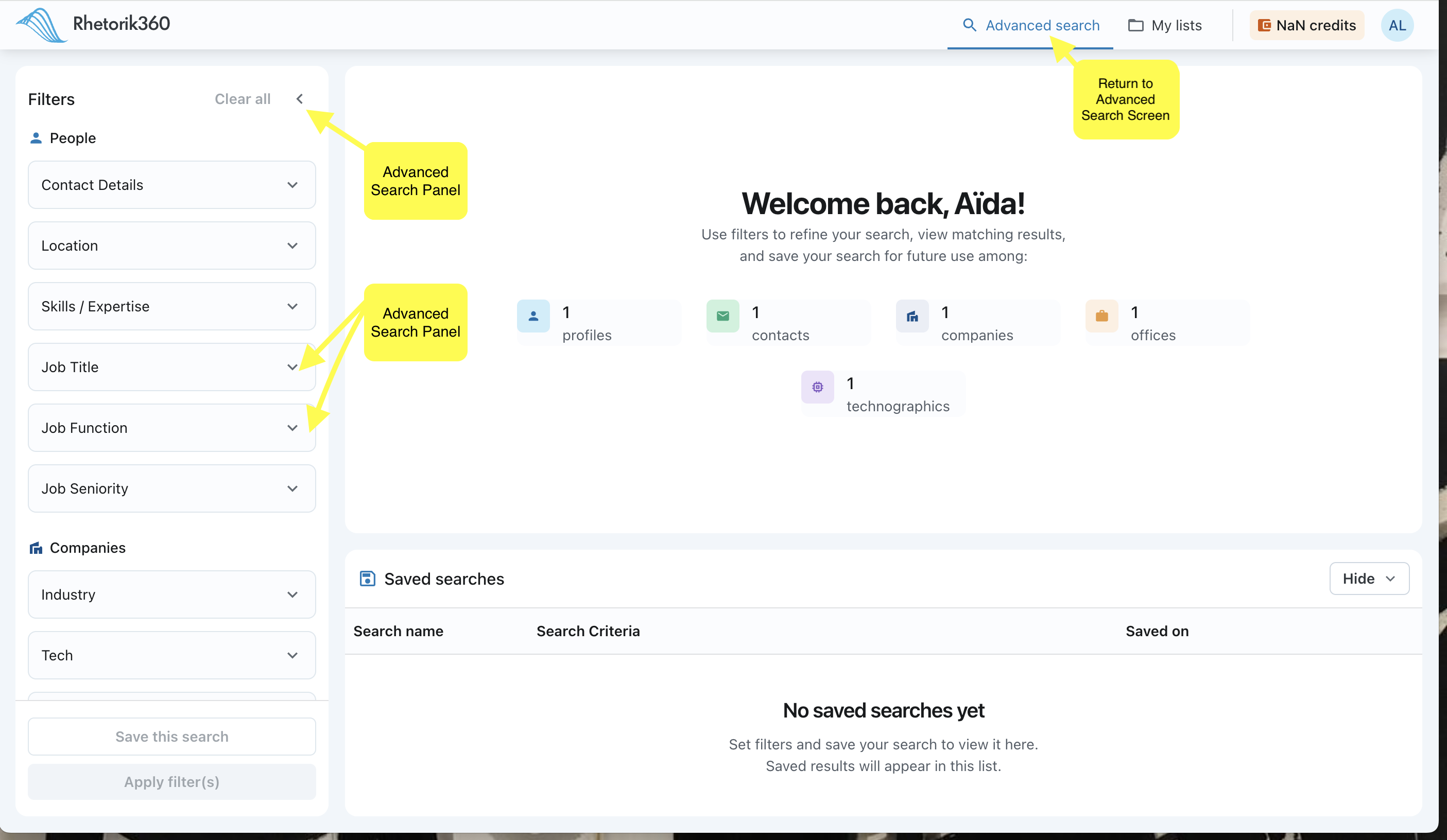The width and height of the screenshot is (1447, 840).
Task: Click the No saved searches yet message
Action: pyautogui.click(x=883, y=711)
